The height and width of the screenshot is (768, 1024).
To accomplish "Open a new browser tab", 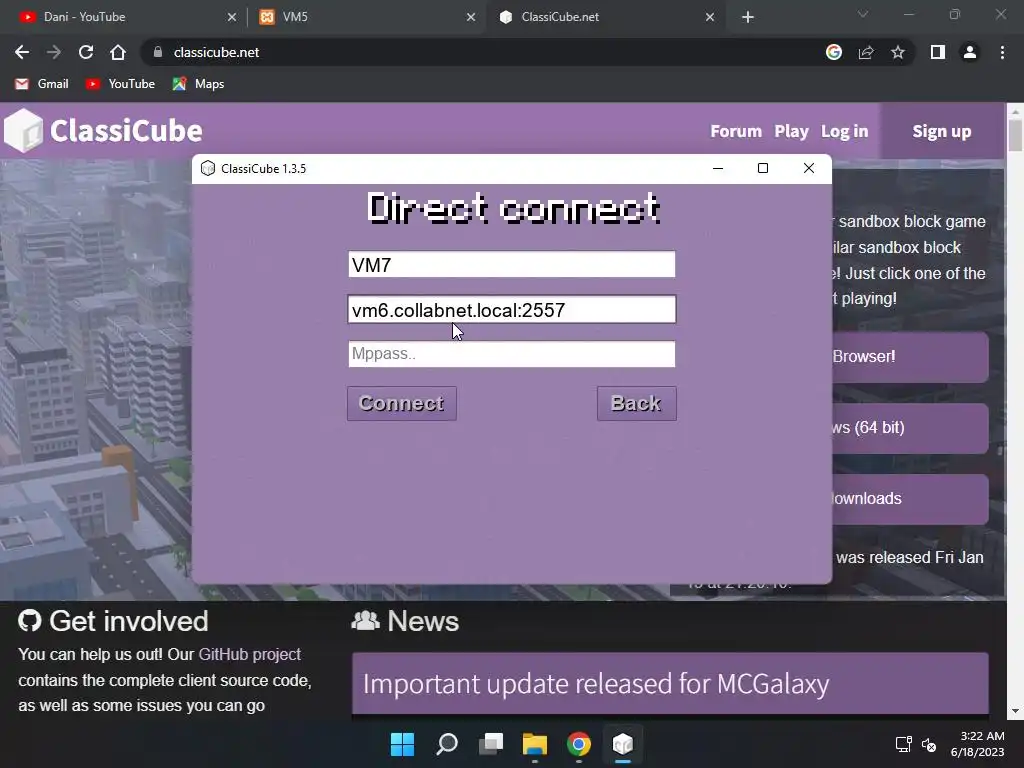I will click(748, 17).
